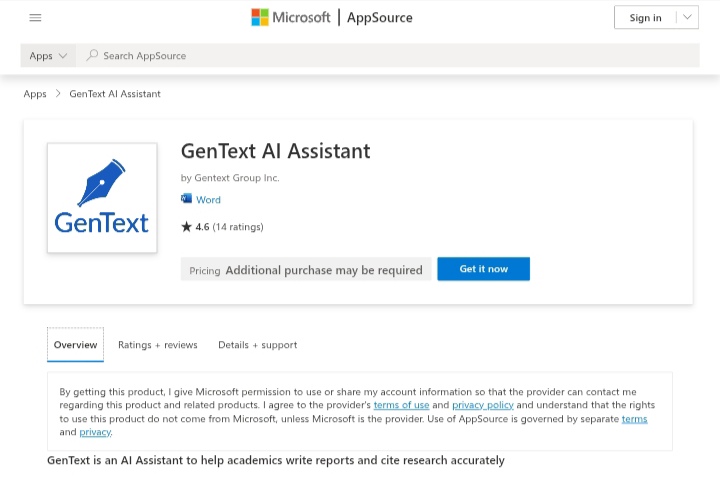Click the breadcrumb chevron separator
The image size is (720, 478).
pos(58,93)
